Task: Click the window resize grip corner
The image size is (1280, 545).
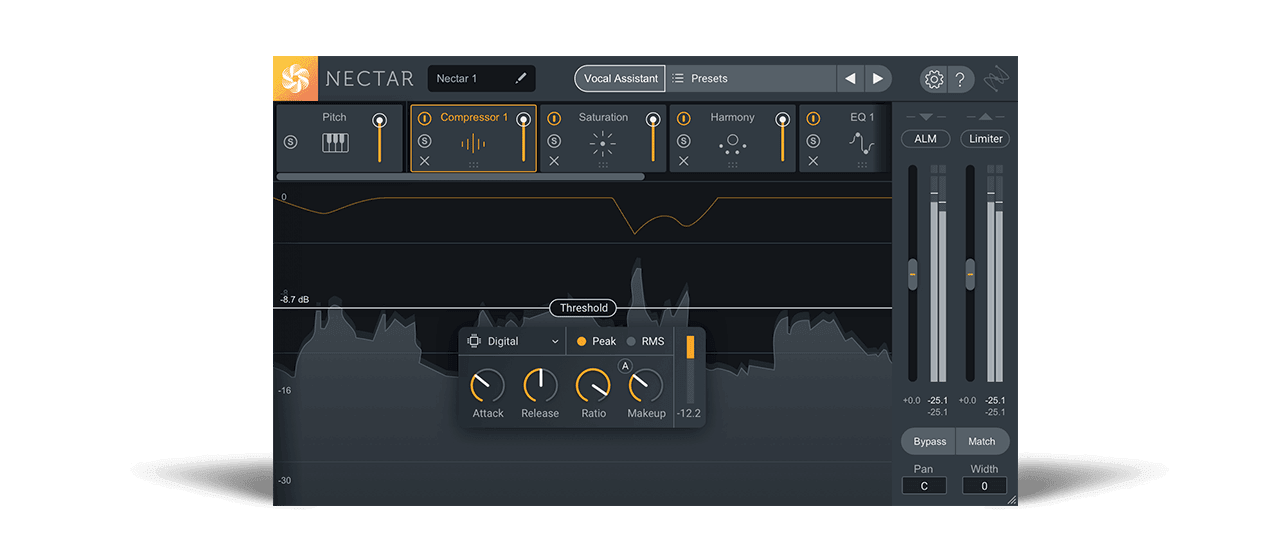Action: pyautogui.click(x=1011, y=499)
